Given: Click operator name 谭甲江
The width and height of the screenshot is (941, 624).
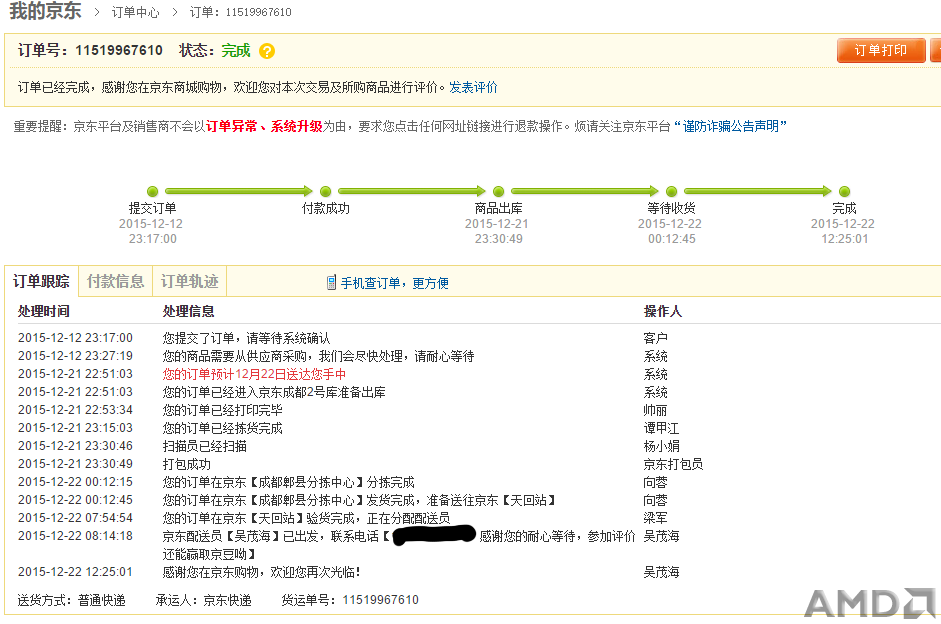Looking at the screenshot, I should point(661,428).
